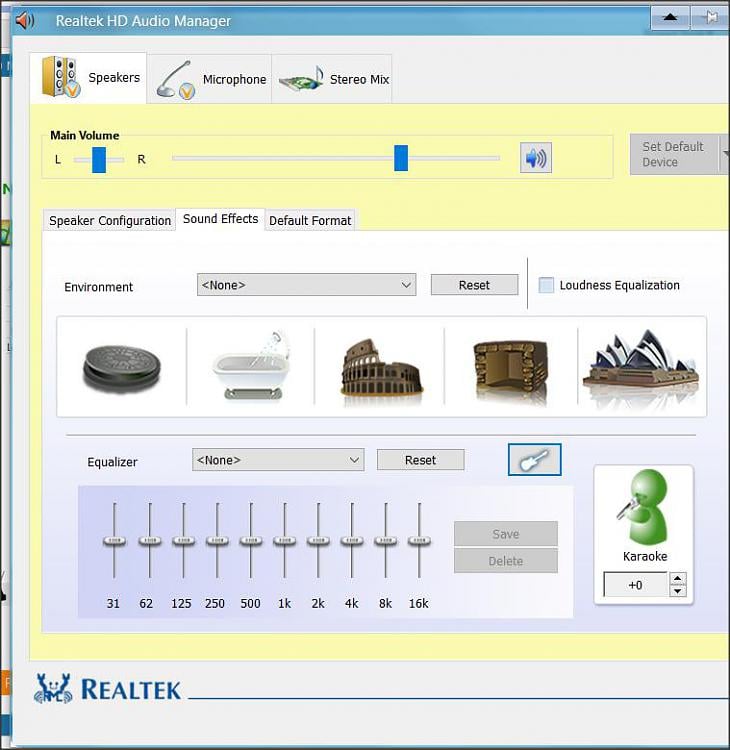Open the Equalizer preset dropdown
730x750 pixels.
coord(278,460)
